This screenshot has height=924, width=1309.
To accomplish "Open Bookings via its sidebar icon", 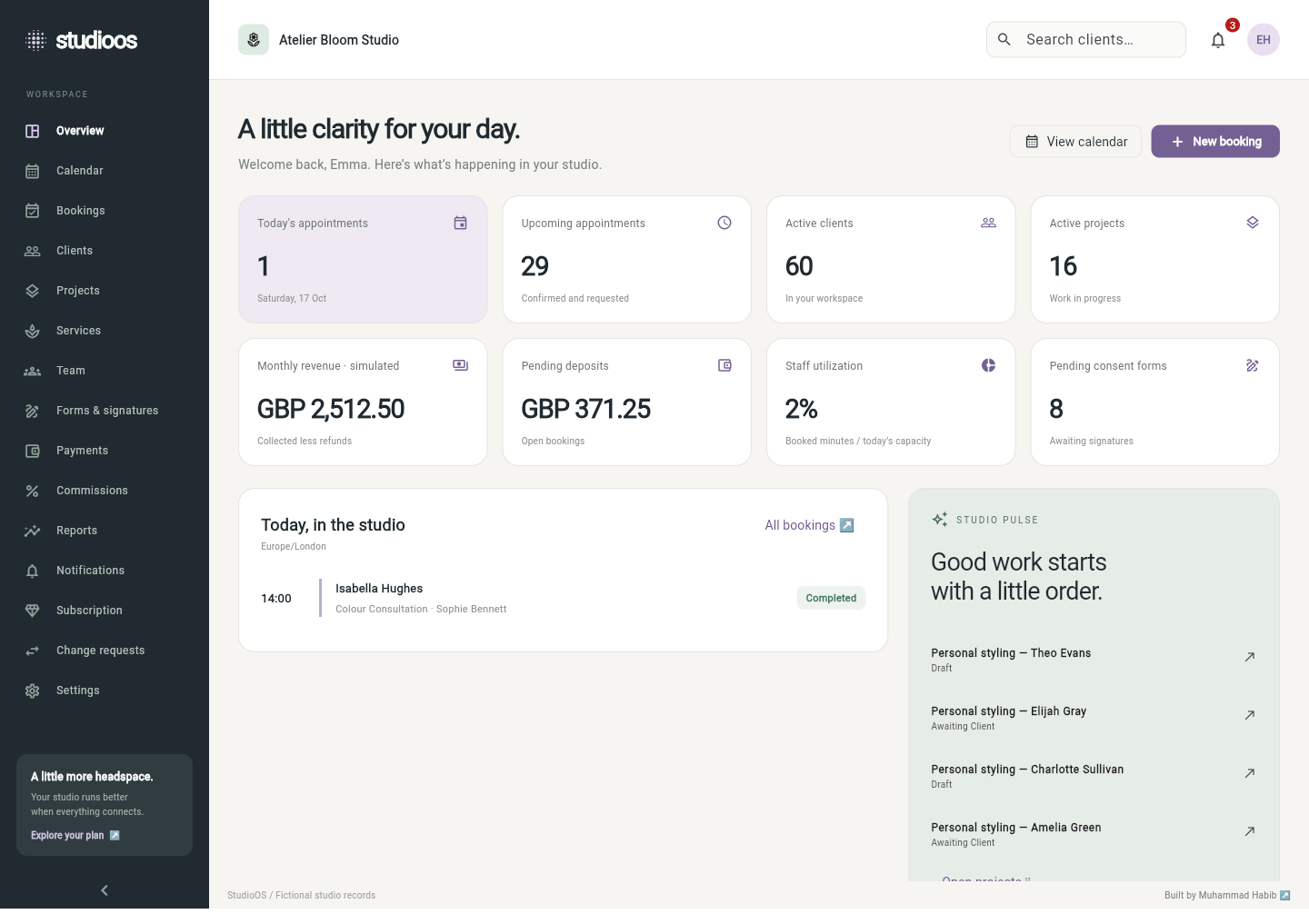I will click(33, 211).
